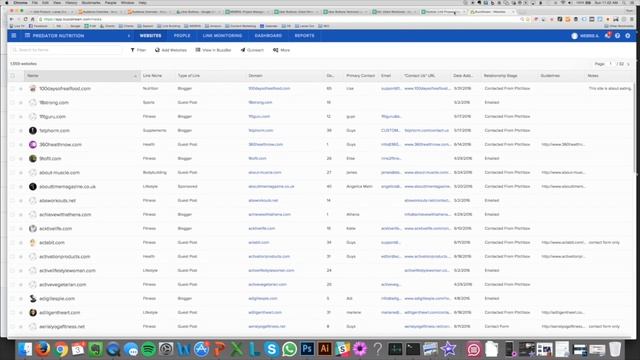Viewport: 640px width, 360px height.
Task: Sort by the Link Niche column header
Action: 152,76
